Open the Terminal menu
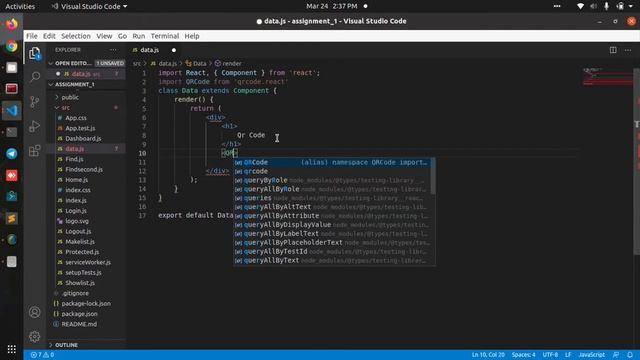 pyautogui.click(x=165, y=36)
